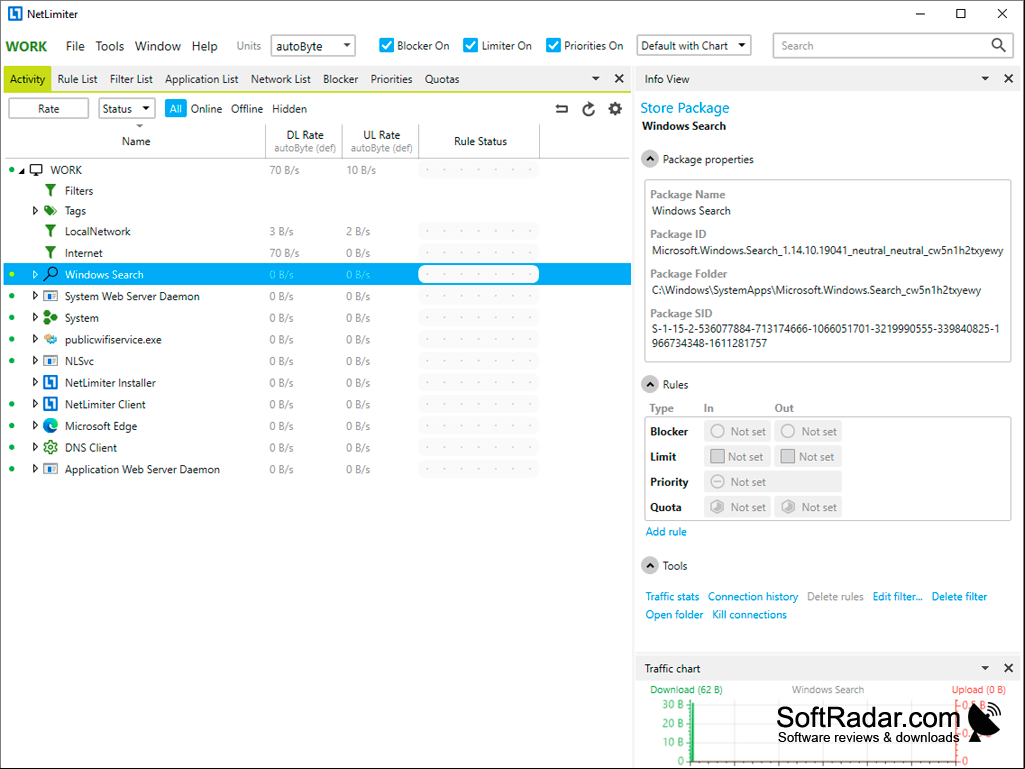This screenshot has height=769, width=1025.
Task: Click the NetLimiter Installer icon
Action: [x=50, y=383]
